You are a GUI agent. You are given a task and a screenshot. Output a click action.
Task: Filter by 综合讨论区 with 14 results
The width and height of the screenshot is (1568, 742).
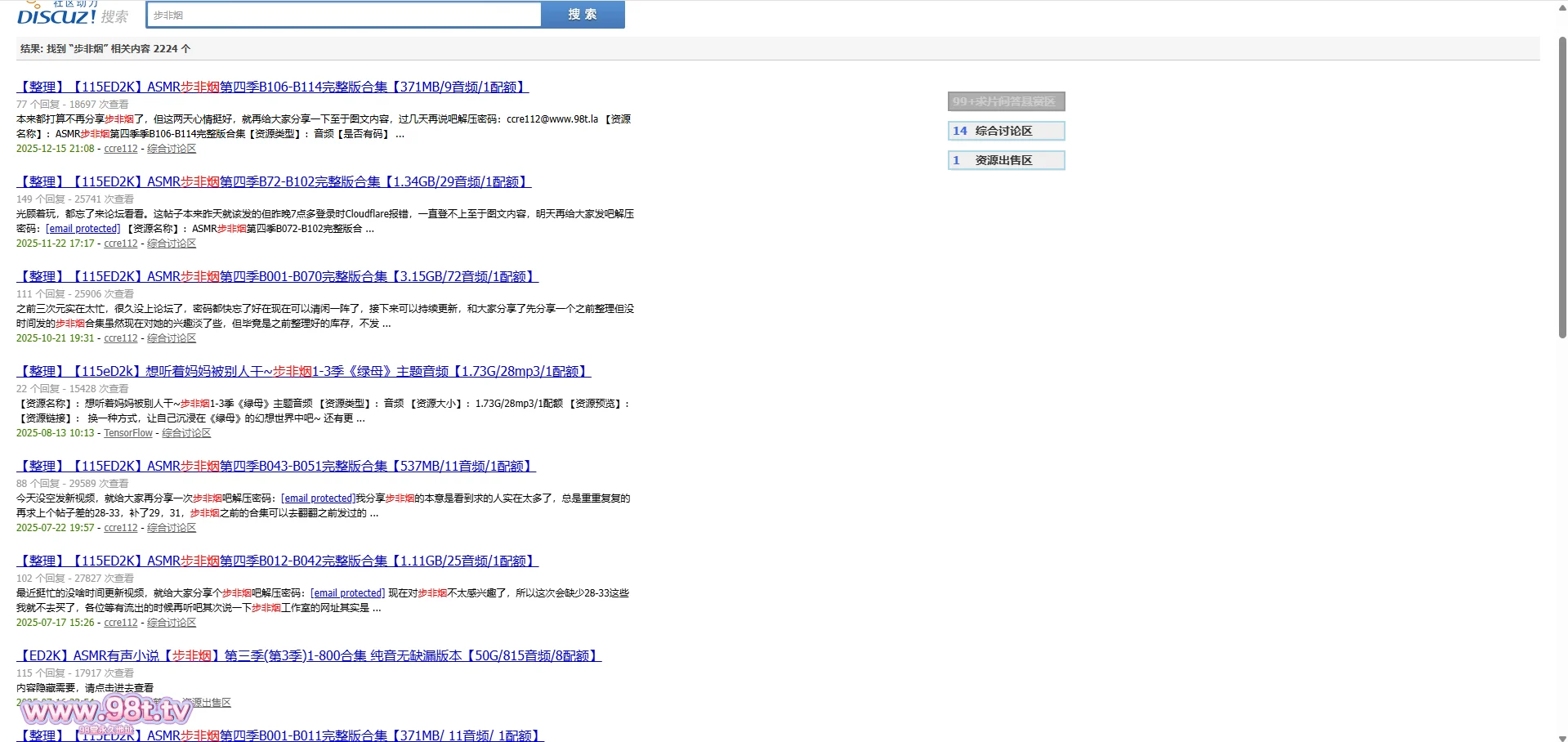1006,131
